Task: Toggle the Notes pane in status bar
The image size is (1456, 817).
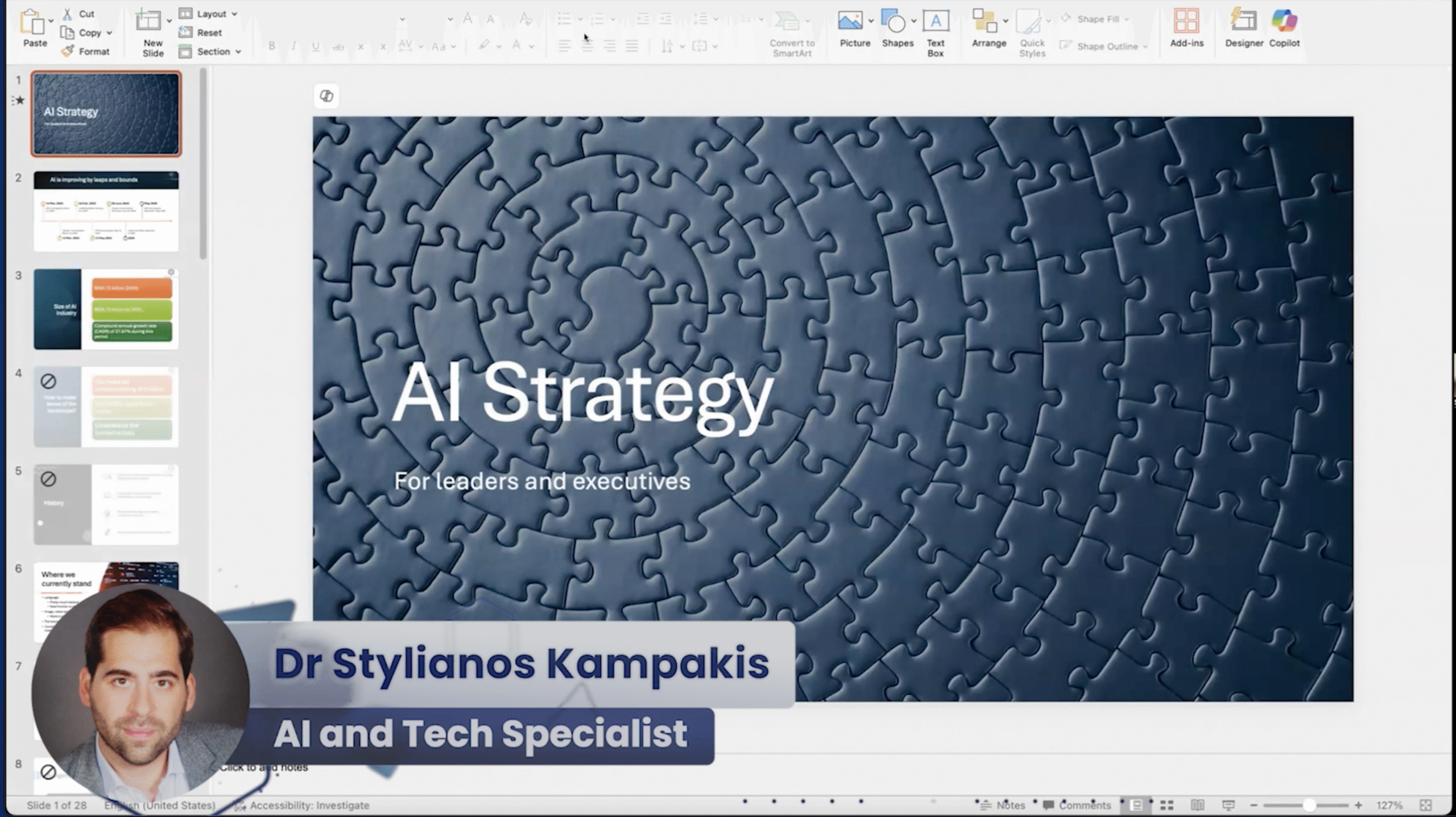Action: tap(1003, 805)
